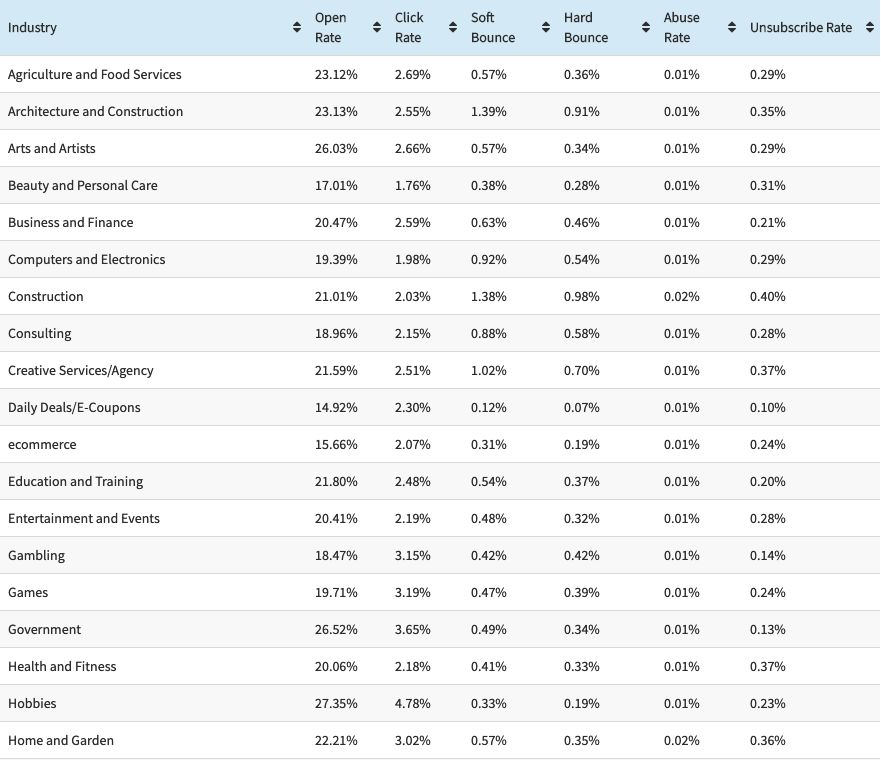Select the Agriculture and Food Services row
Viewport: 881px width, 760px height.
tap(95, 75)
